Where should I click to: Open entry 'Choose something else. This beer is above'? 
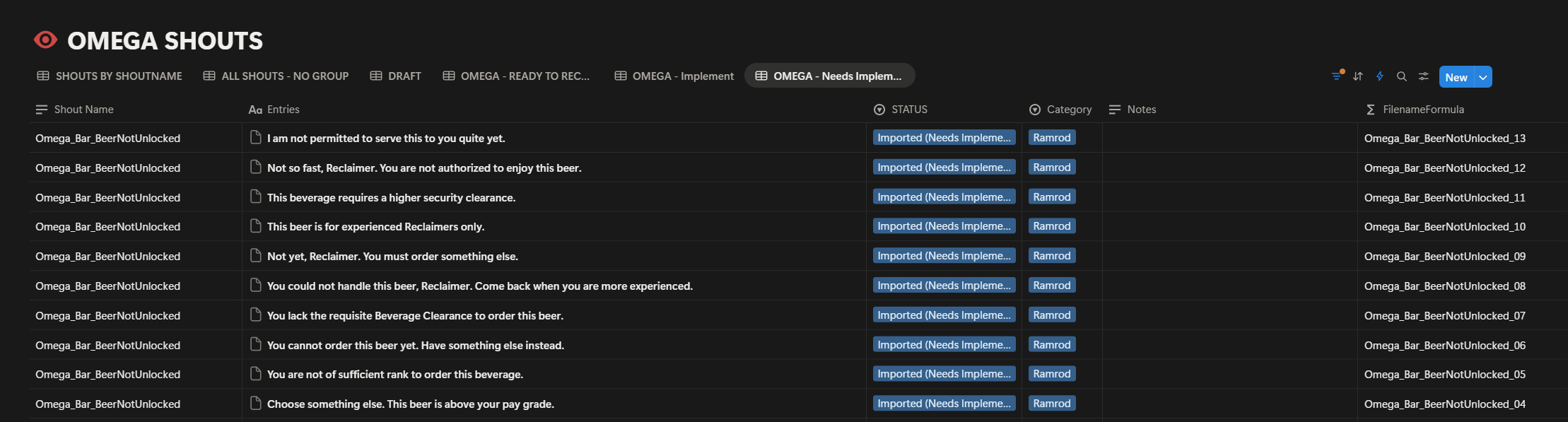click(411, 404)
